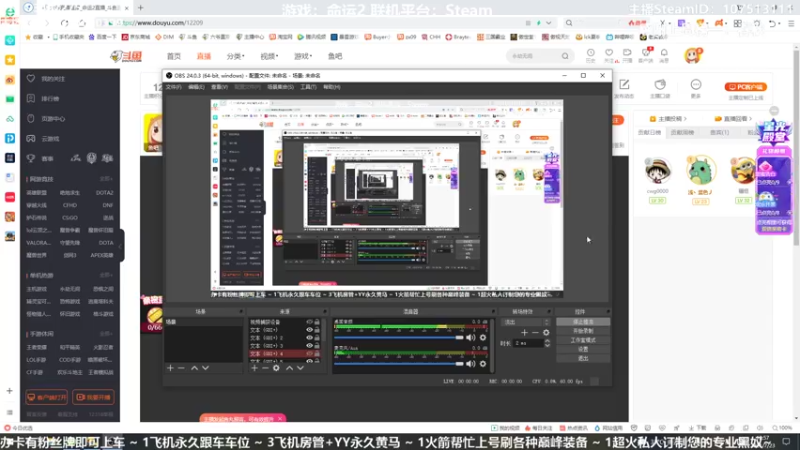Toggle visibility eye of 文本 (GDI+) 2 source
This screenshot has width=800, height=450.
pyautogui.click(x=309, y=338)
